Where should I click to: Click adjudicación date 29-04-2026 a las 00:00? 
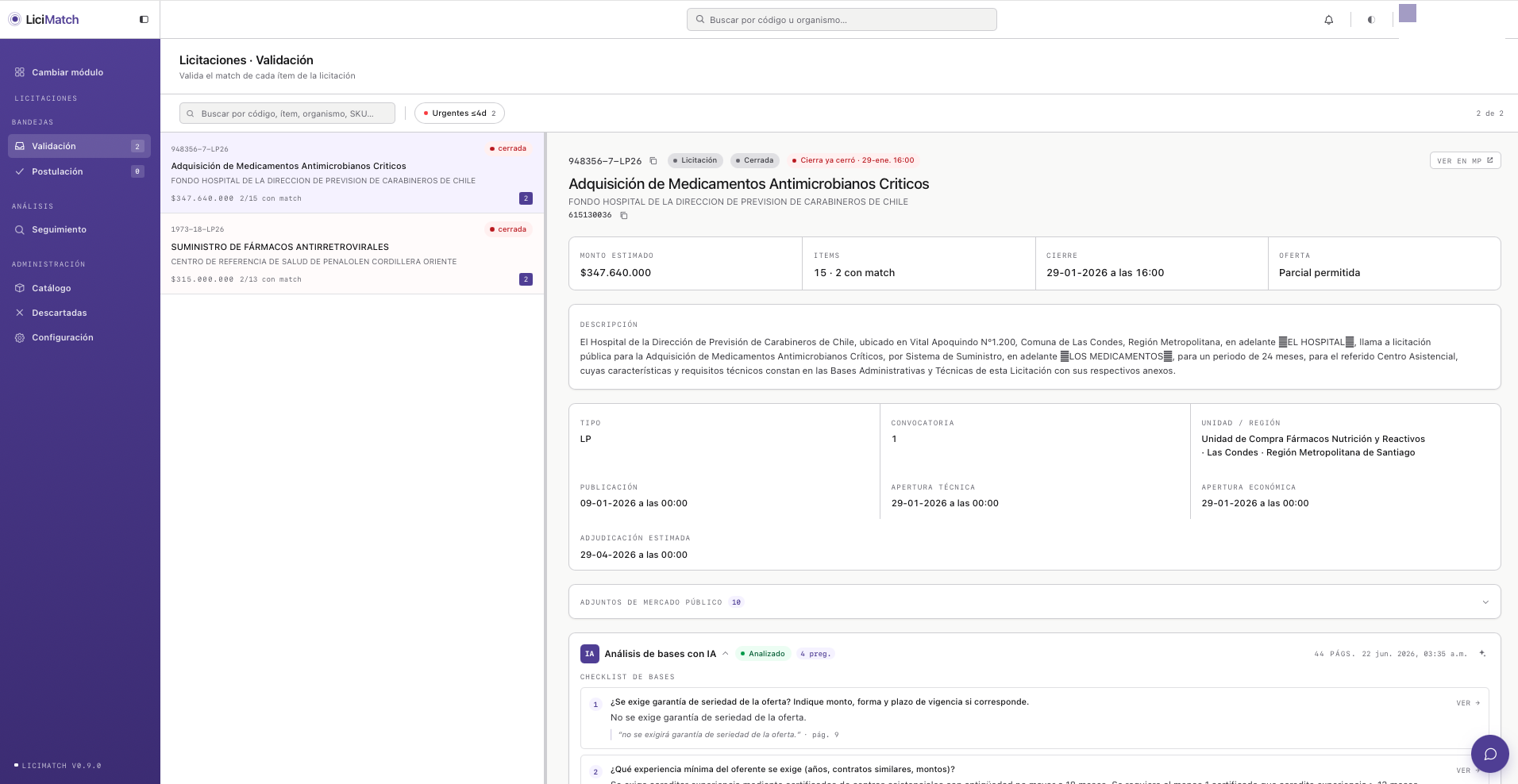634,555
